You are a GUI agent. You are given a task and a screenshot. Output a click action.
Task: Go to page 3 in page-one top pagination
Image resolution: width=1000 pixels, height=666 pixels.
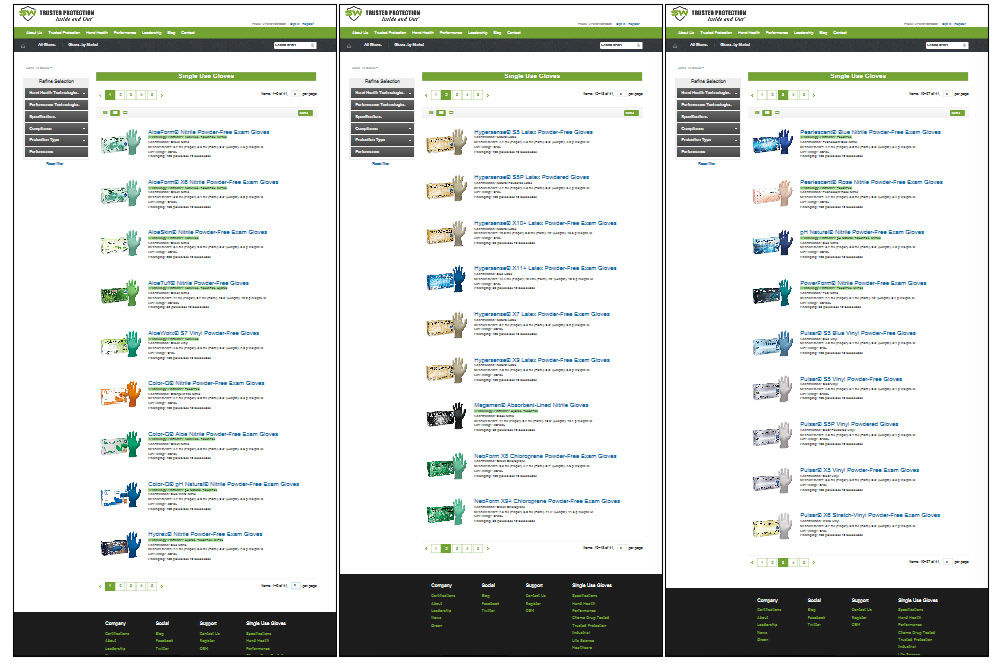[x=131, y=95]
